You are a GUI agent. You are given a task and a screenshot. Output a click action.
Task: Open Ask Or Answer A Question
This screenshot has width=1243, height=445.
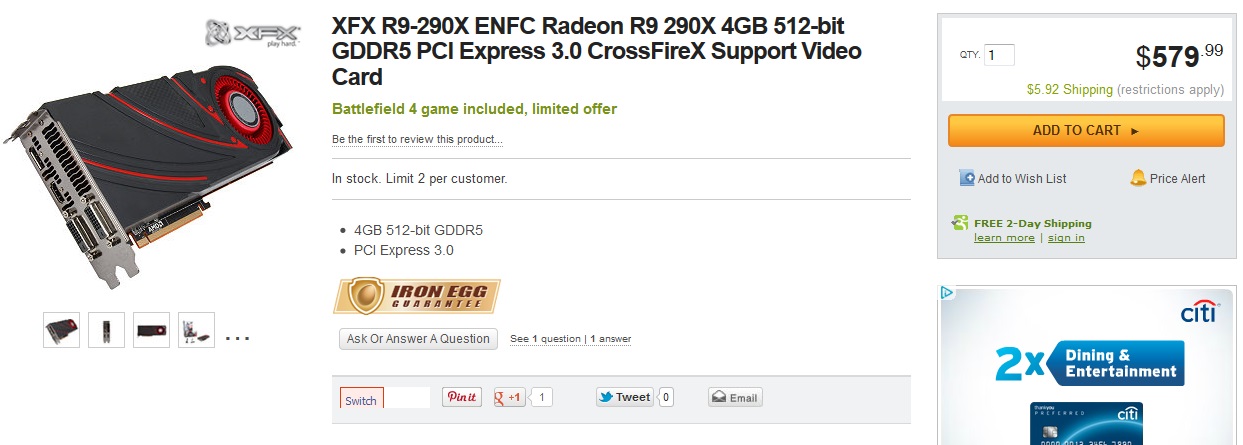point(418,339)
